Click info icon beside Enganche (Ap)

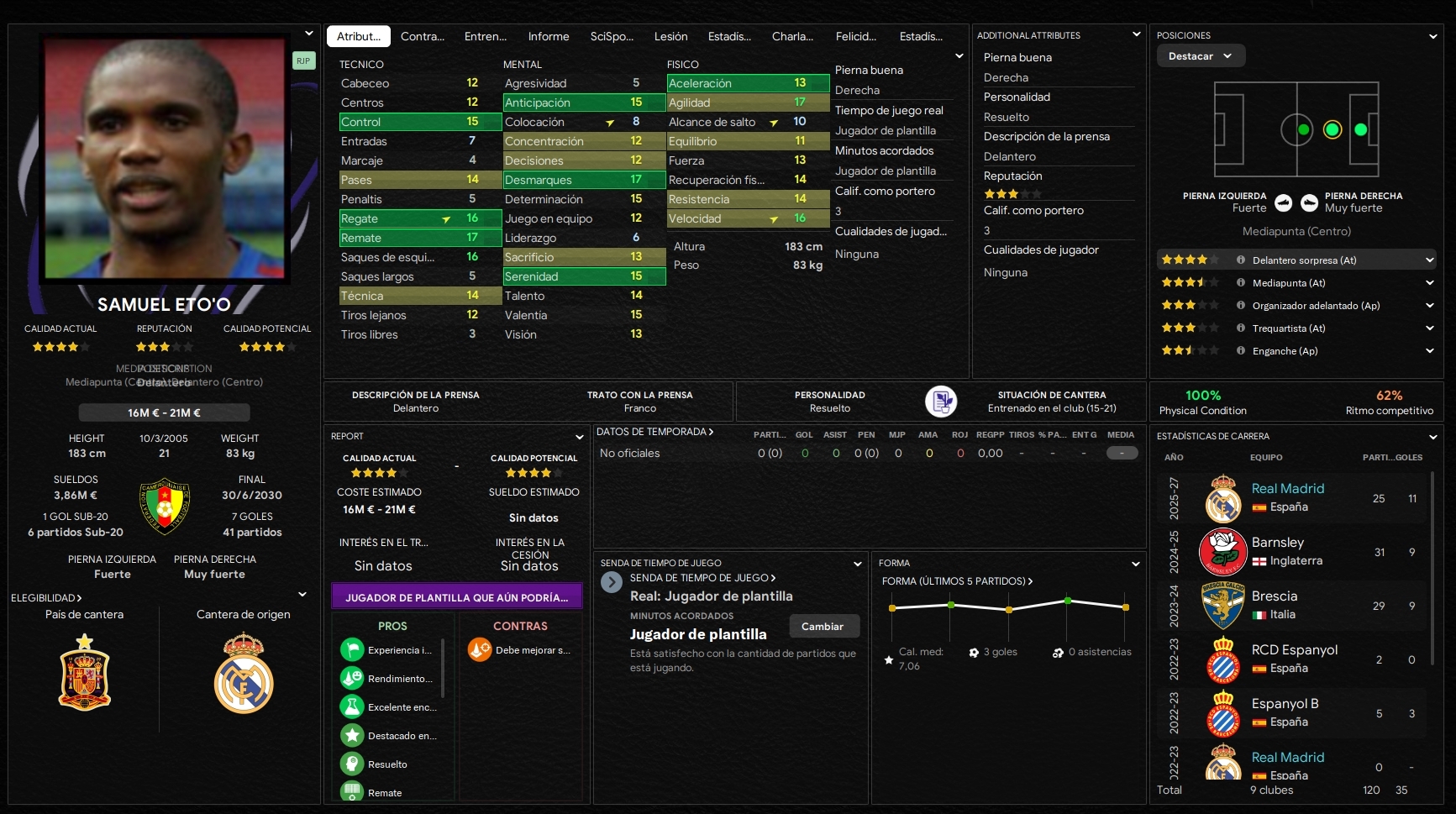click(1241, 351)
